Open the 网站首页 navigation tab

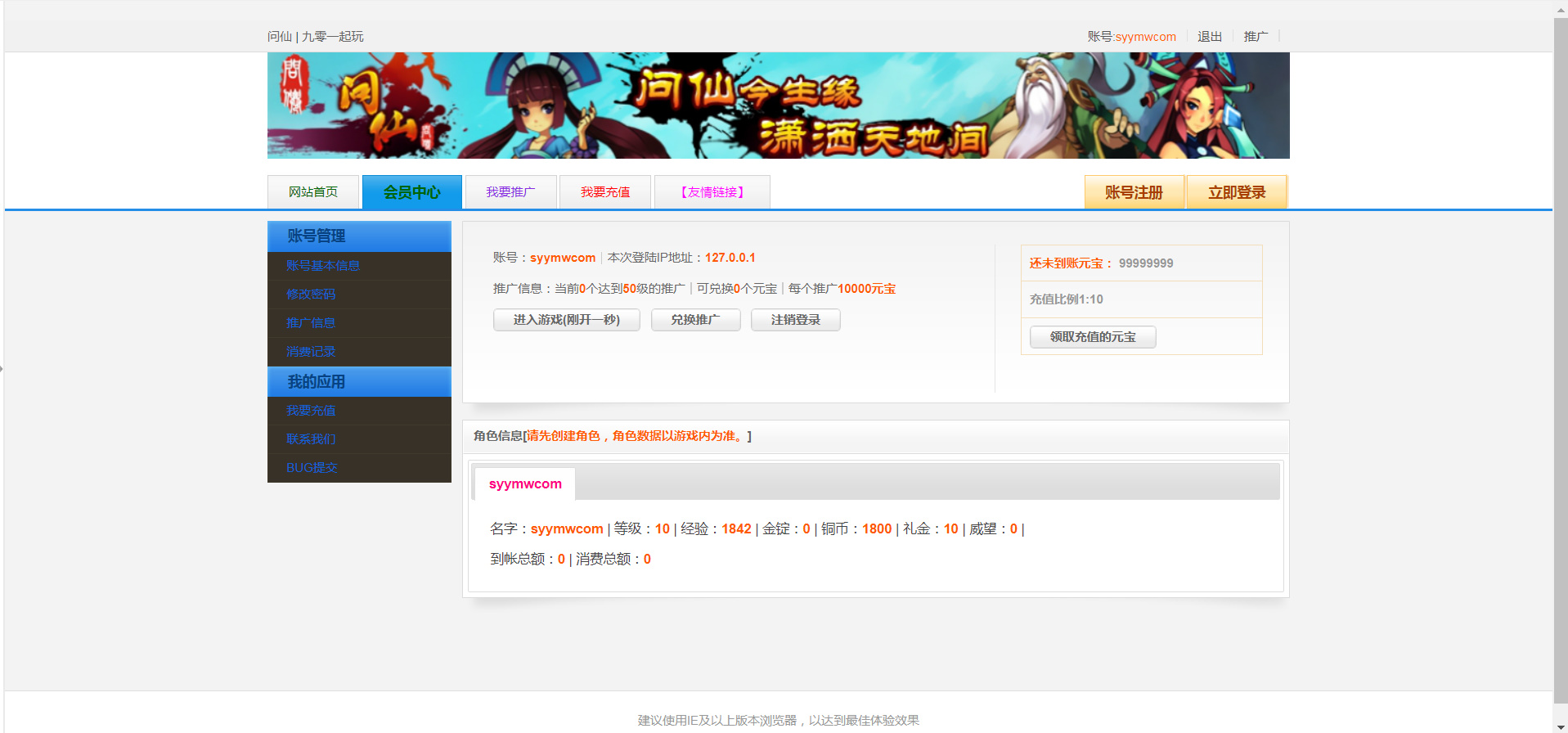click(312, 192)
